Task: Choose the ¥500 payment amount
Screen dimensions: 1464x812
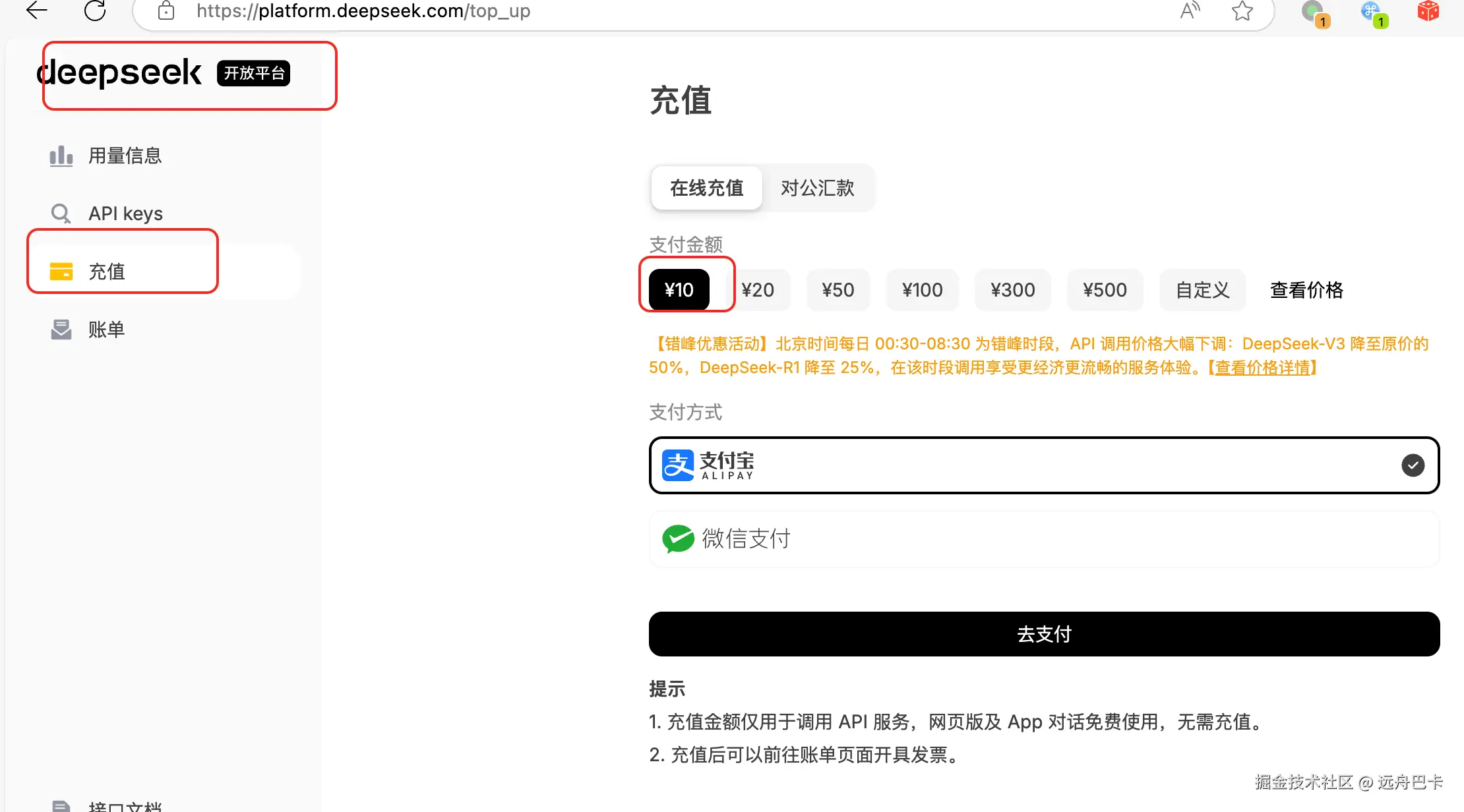Action: (x=1105, y=290)
